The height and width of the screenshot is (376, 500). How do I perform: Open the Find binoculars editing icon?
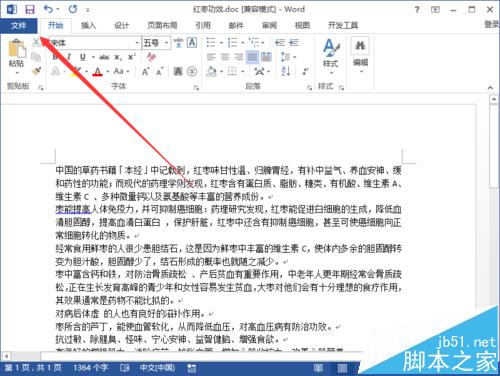[x=360, y=46]
